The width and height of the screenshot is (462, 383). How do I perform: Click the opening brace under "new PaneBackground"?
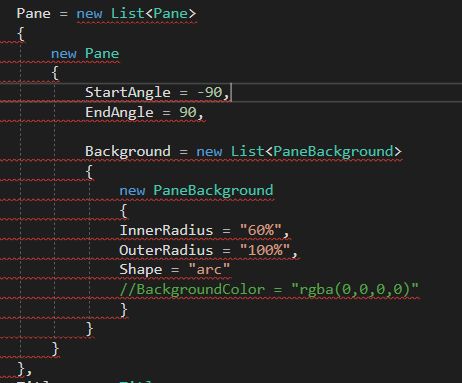[124, 211]
